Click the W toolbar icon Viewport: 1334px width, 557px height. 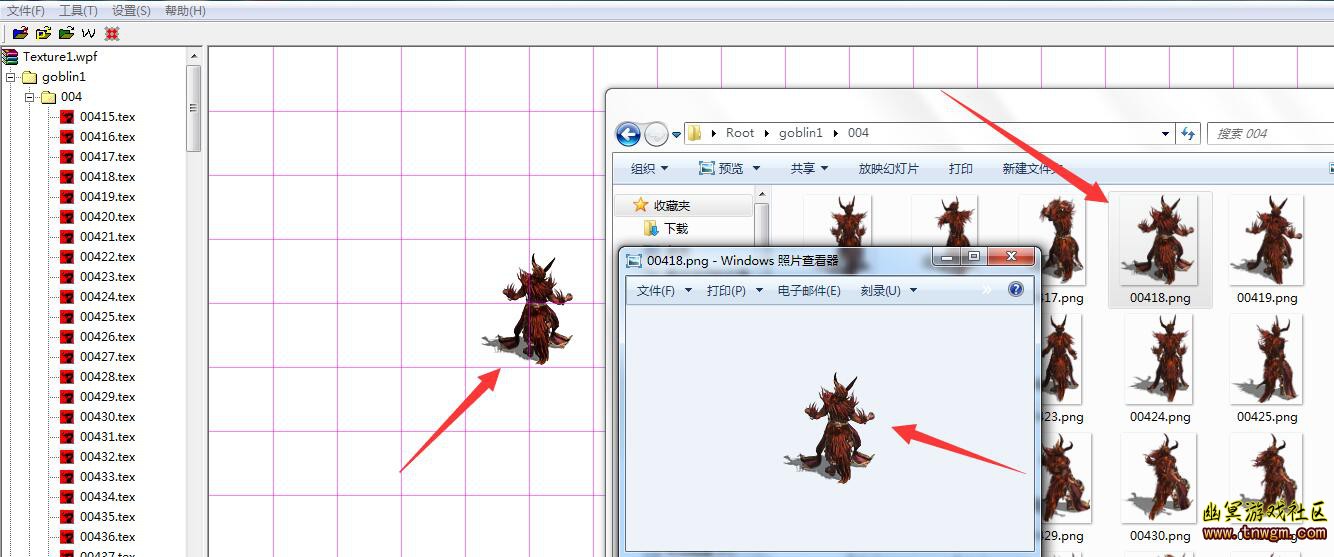click(x=89, y=33)
